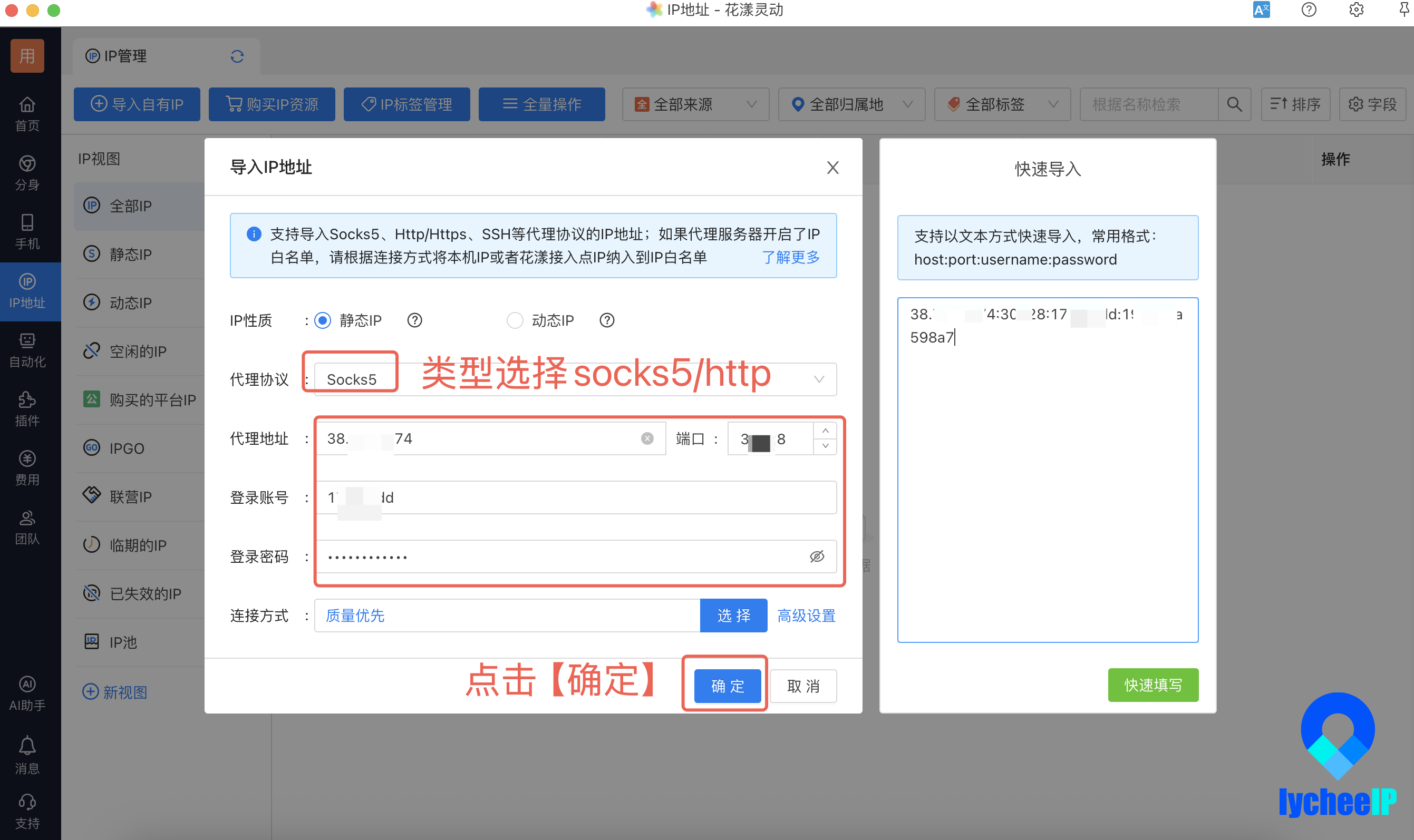This screenshot has height=840, width=1414.
Task: Open the 插件 plugin sidebar icon
Action: 26,409
